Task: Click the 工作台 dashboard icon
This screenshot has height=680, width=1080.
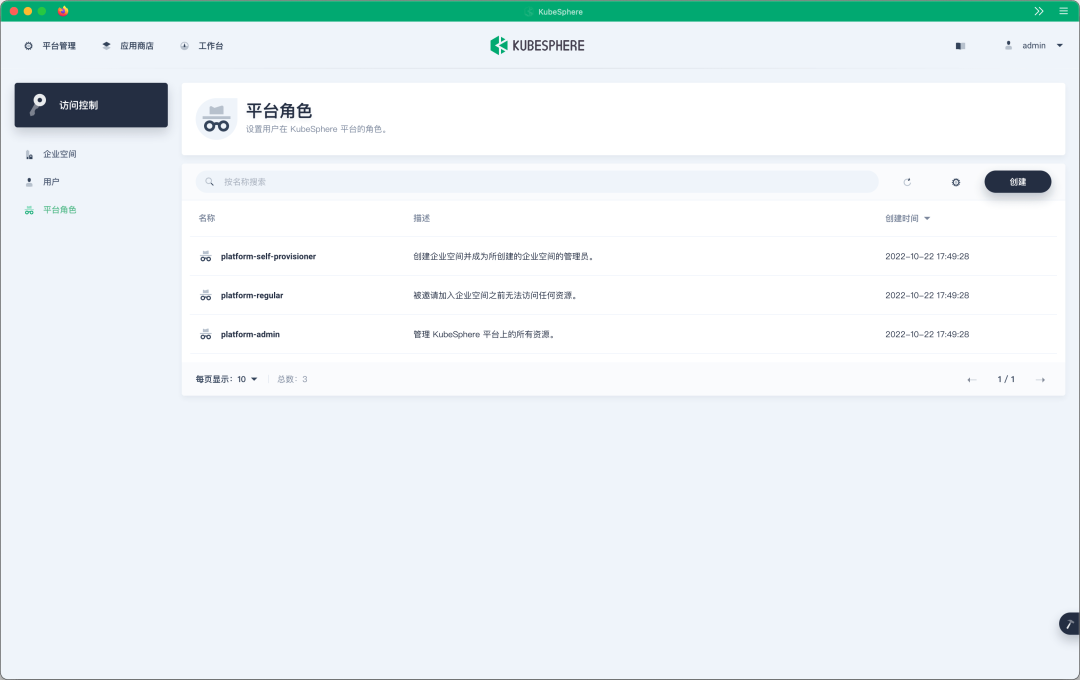Action: click(x=184, y=46)
